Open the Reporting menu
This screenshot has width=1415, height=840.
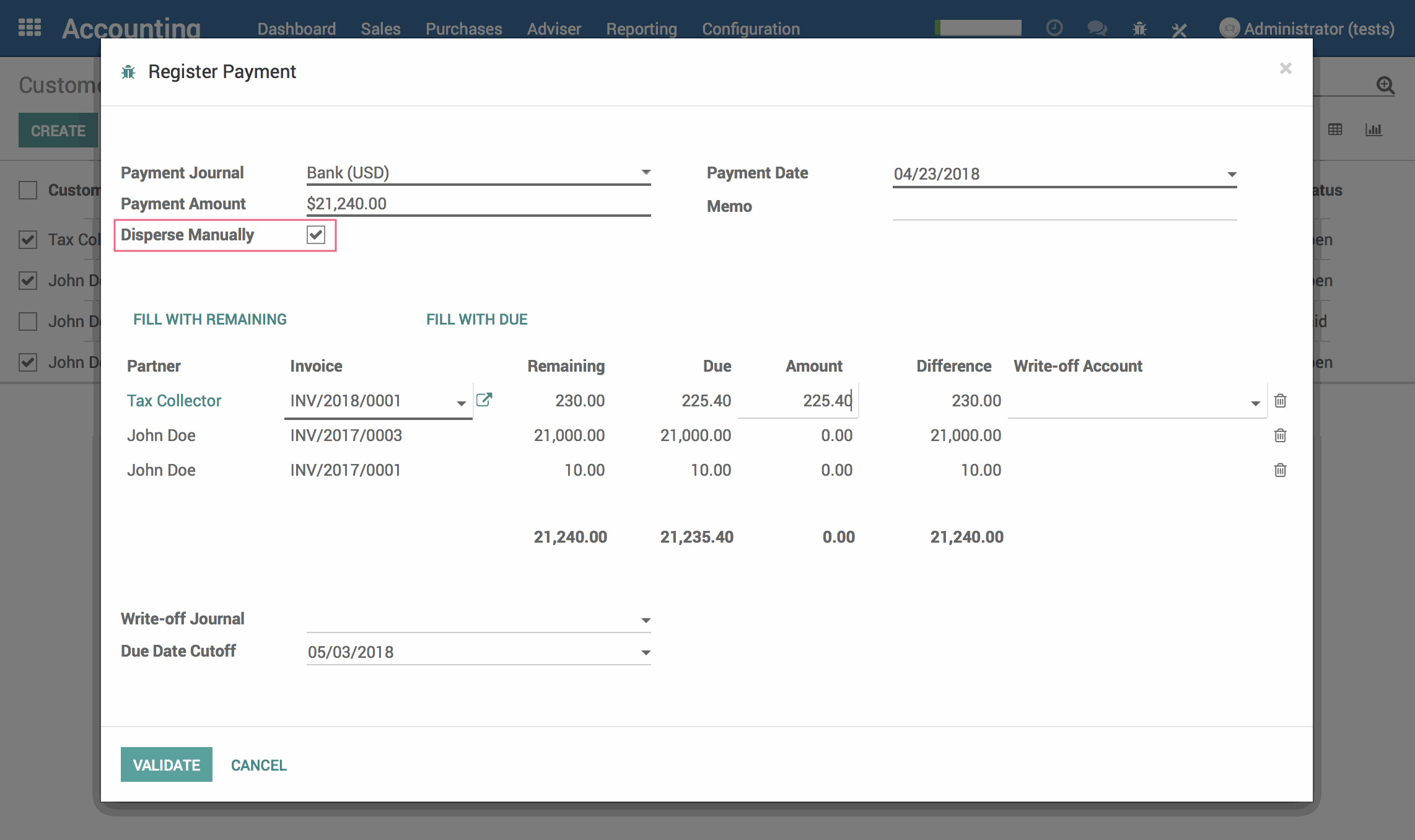[x=641, y=29]
